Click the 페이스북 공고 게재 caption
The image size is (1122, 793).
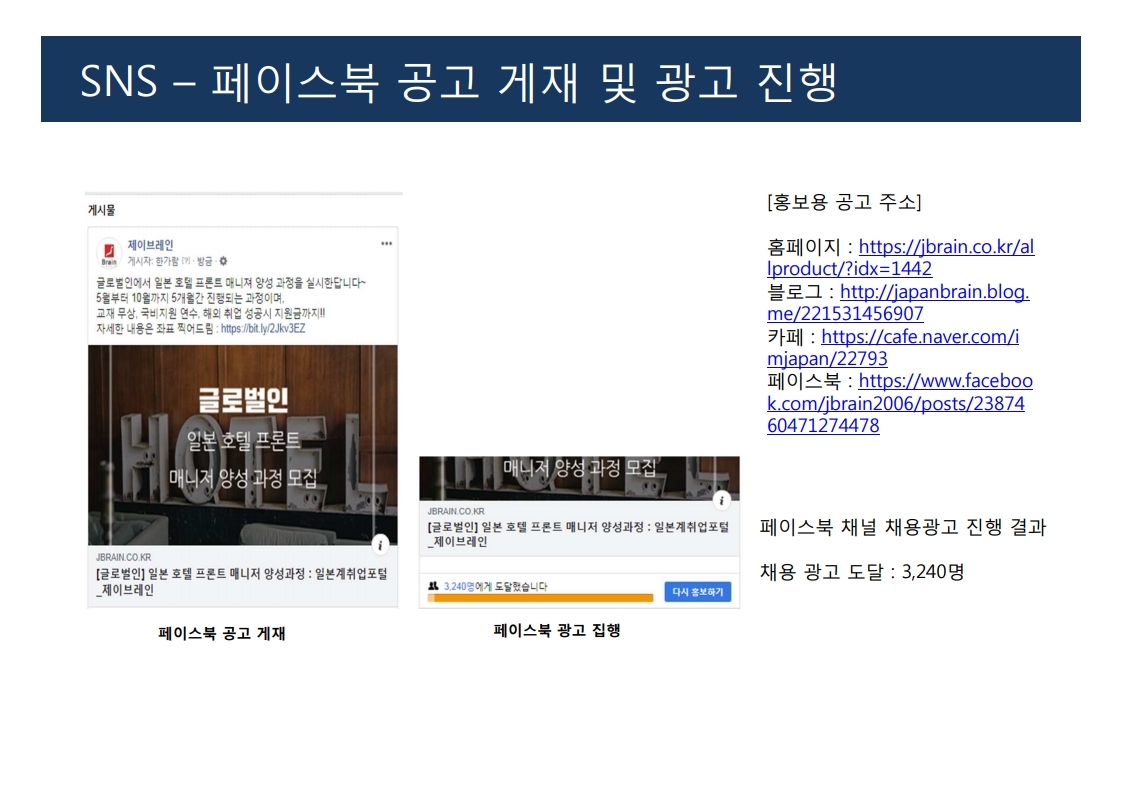pos(222,633)
